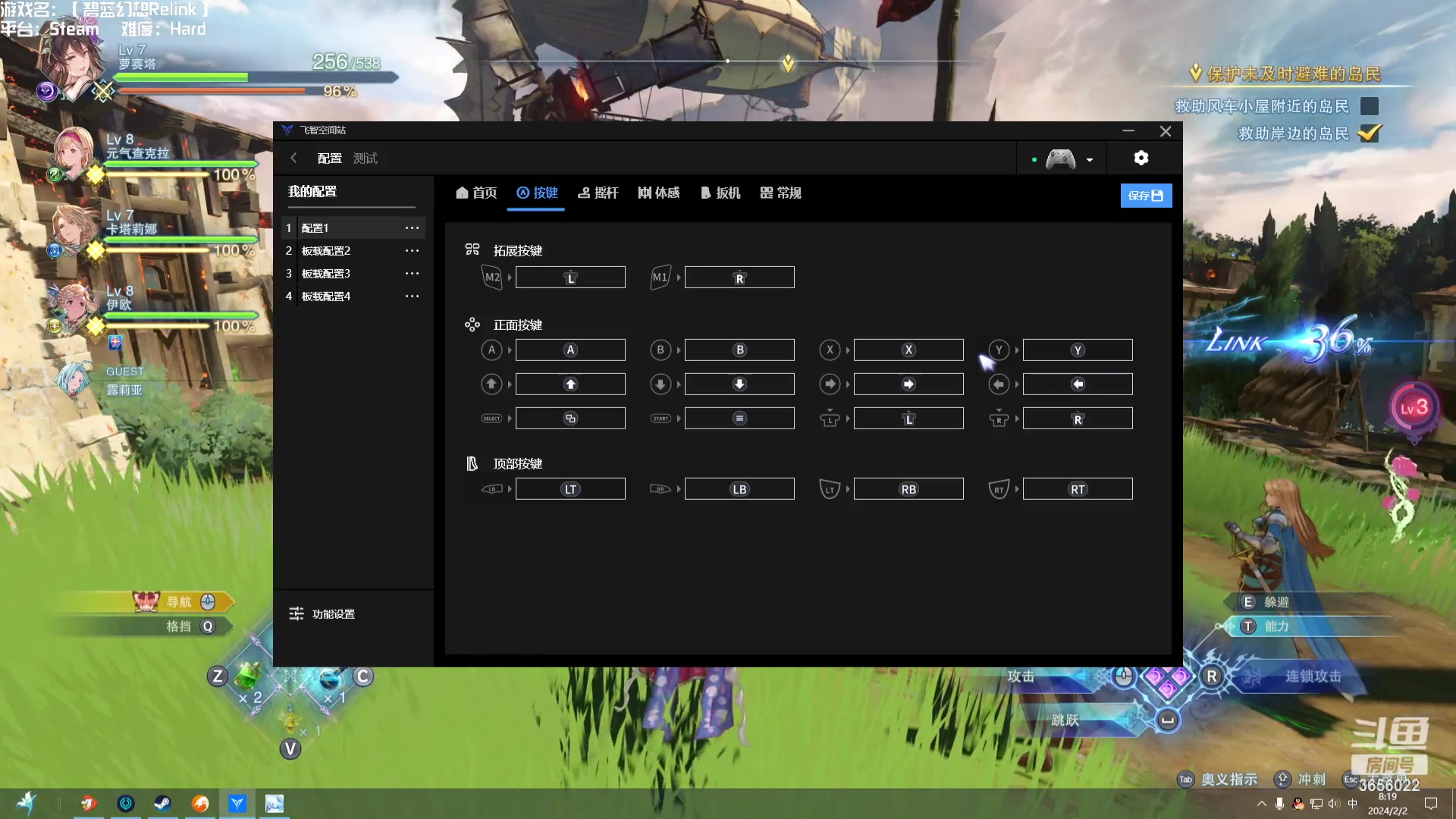The image size is (1456, 819).
Task: Click the D-pad down source icon
Action: [x=661, y=384]
